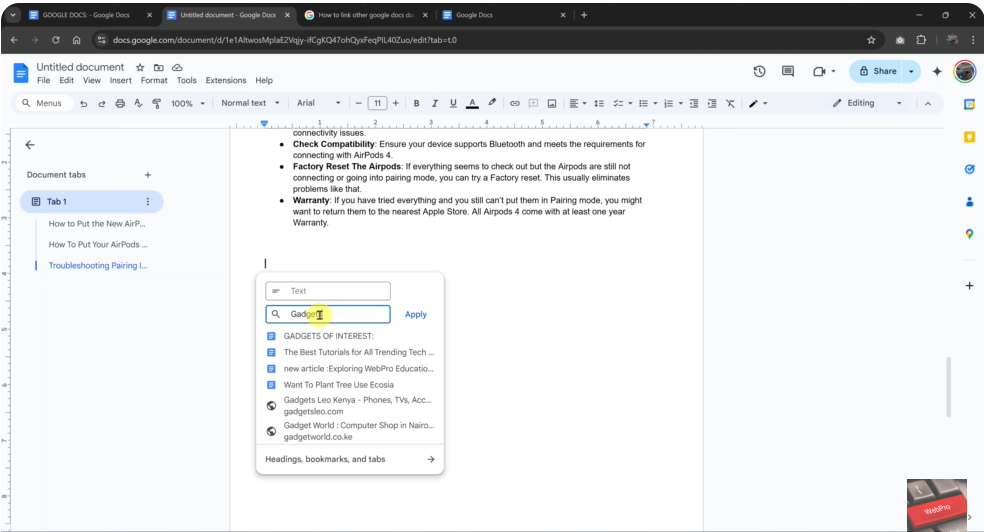984x532 pixels.
Task: Select the gadgetsleo.com web result
Action: [x=350, y=406]
